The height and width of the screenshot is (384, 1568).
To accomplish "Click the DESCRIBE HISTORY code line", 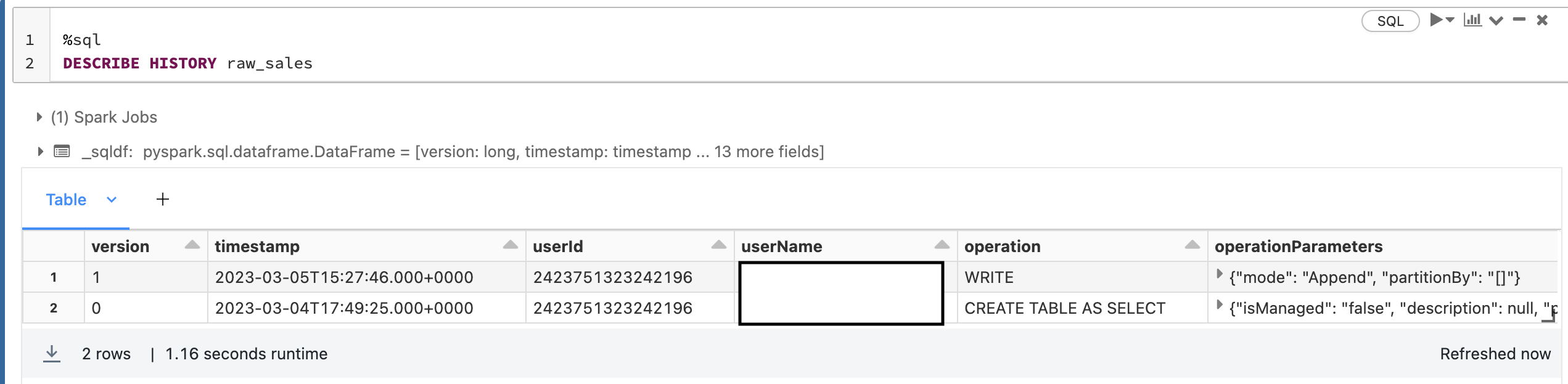I will 187,63.
